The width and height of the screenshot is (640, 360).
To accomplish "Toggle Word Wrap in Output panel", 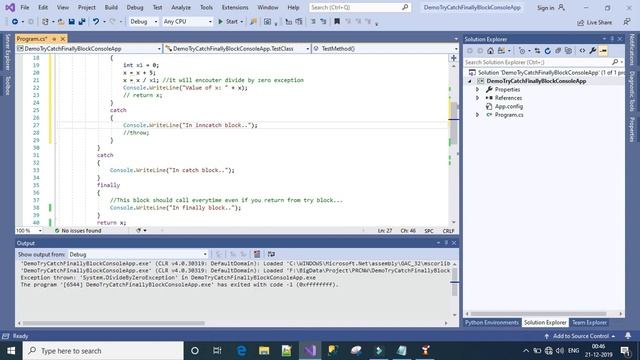I will (x=271, y=254).
